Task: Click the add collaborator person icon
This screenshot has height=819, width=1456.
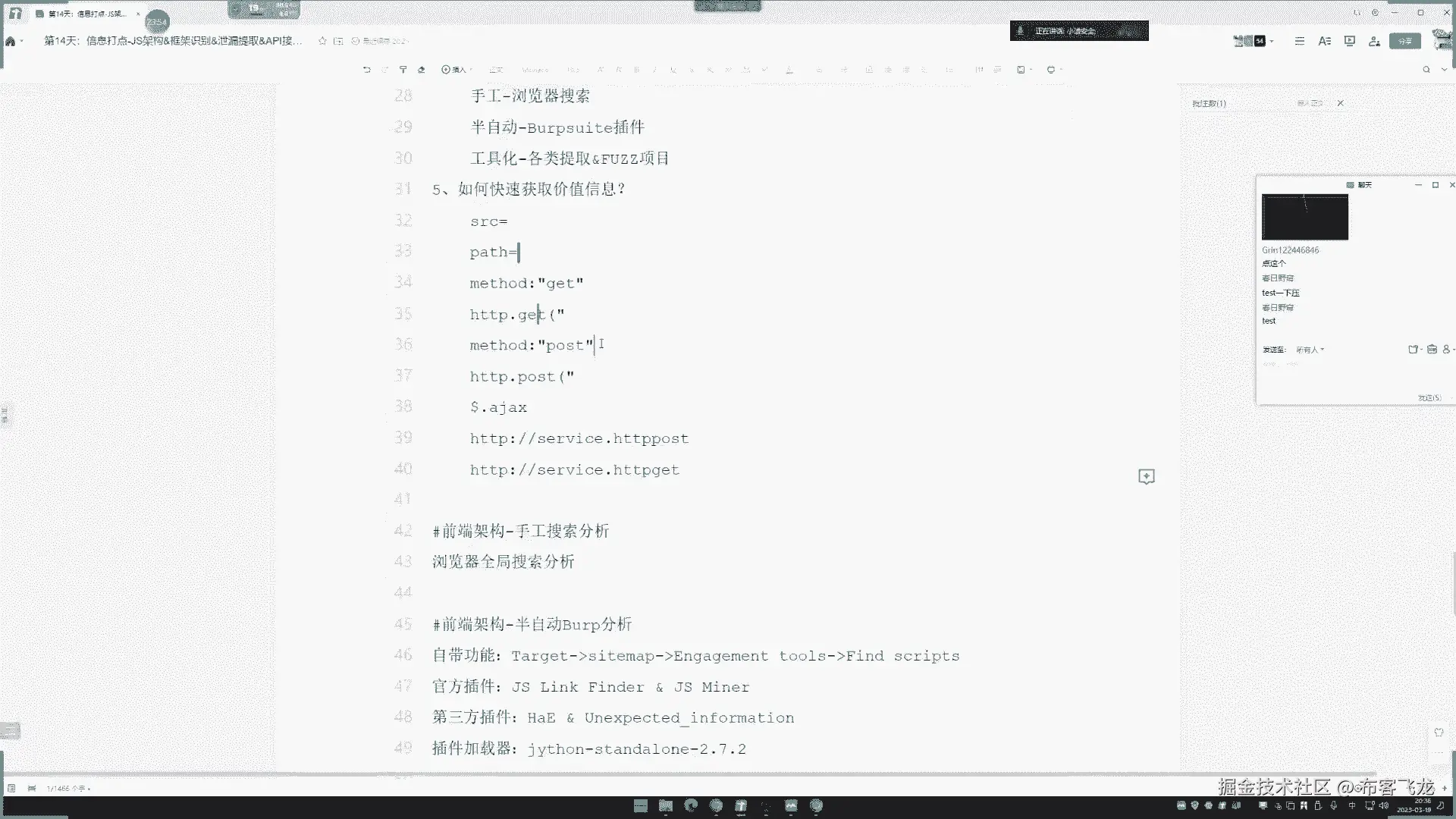Action: tap(1374, 41)
